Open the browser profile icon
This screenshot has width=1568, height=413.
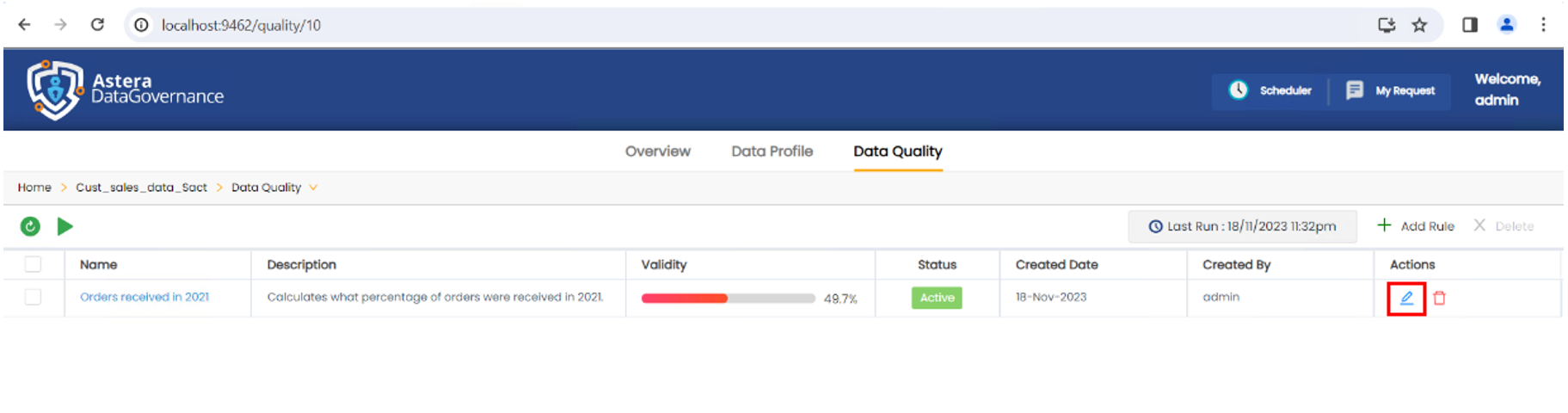pyautogui.click(x=1506, y=25)
